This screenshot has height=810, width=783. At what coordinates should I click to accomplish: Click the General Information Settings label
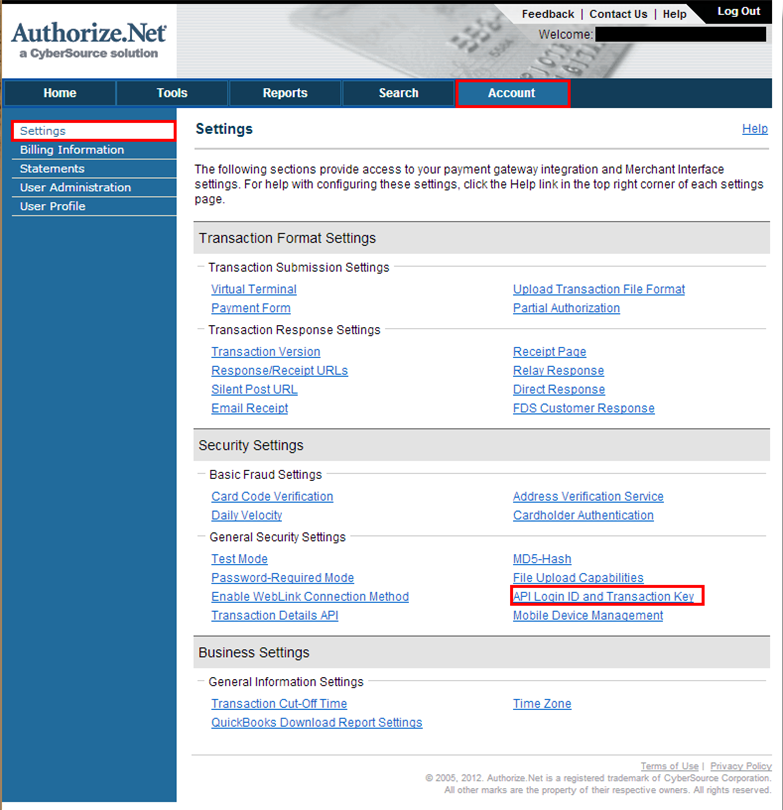[286, 682]
